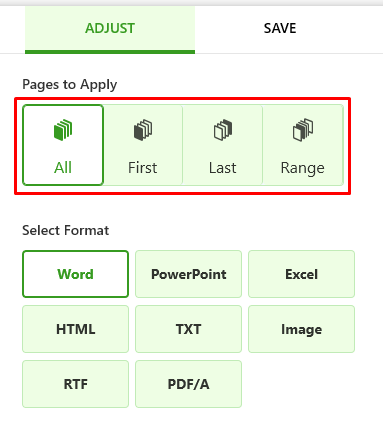The height and width of the screenshot is (425, 383).
Task: Choose the Excel format button
Action: (x=301, y=274)
